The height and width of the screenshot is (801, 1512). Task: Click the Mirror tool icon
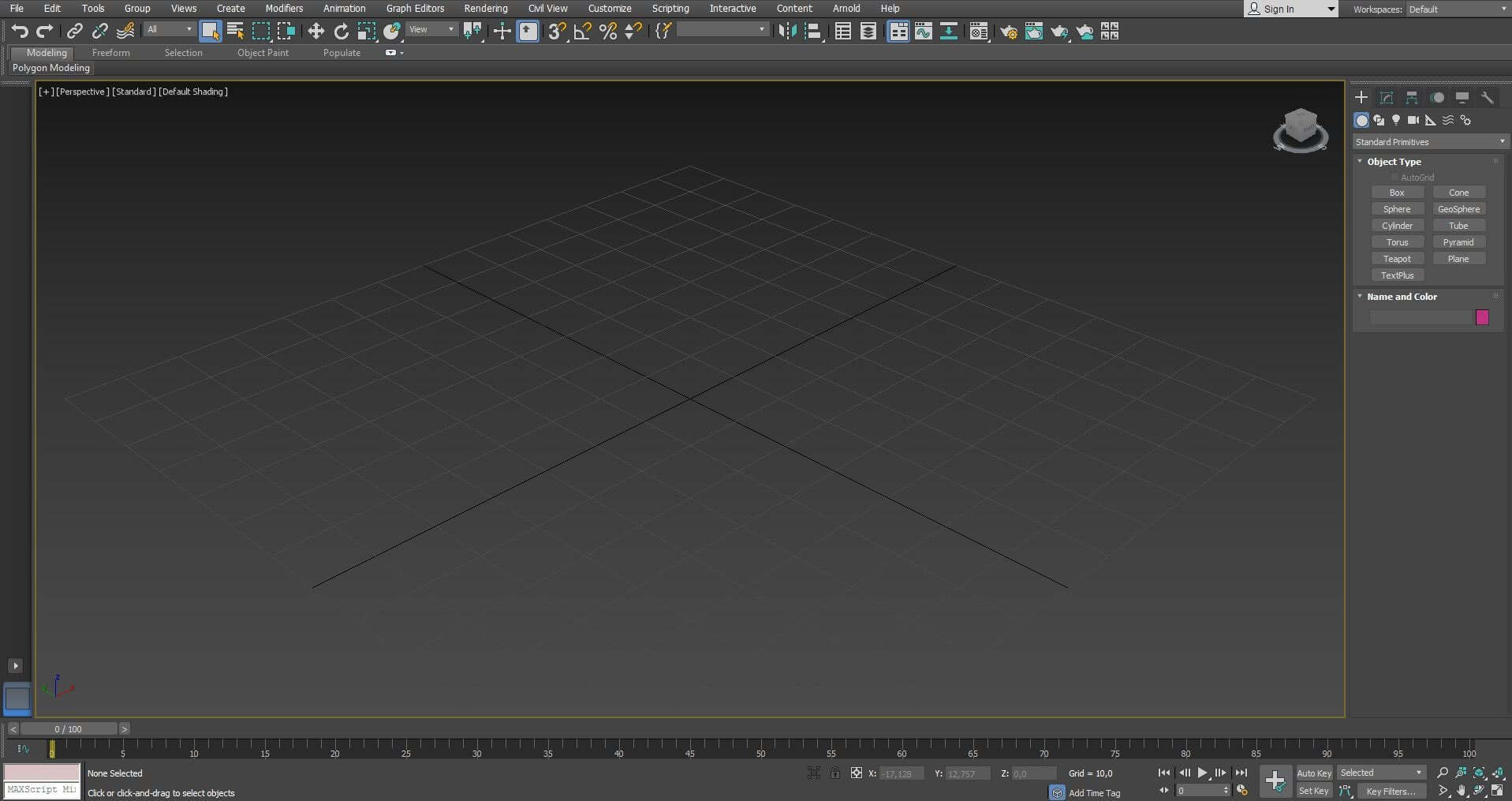click(786, 31)
